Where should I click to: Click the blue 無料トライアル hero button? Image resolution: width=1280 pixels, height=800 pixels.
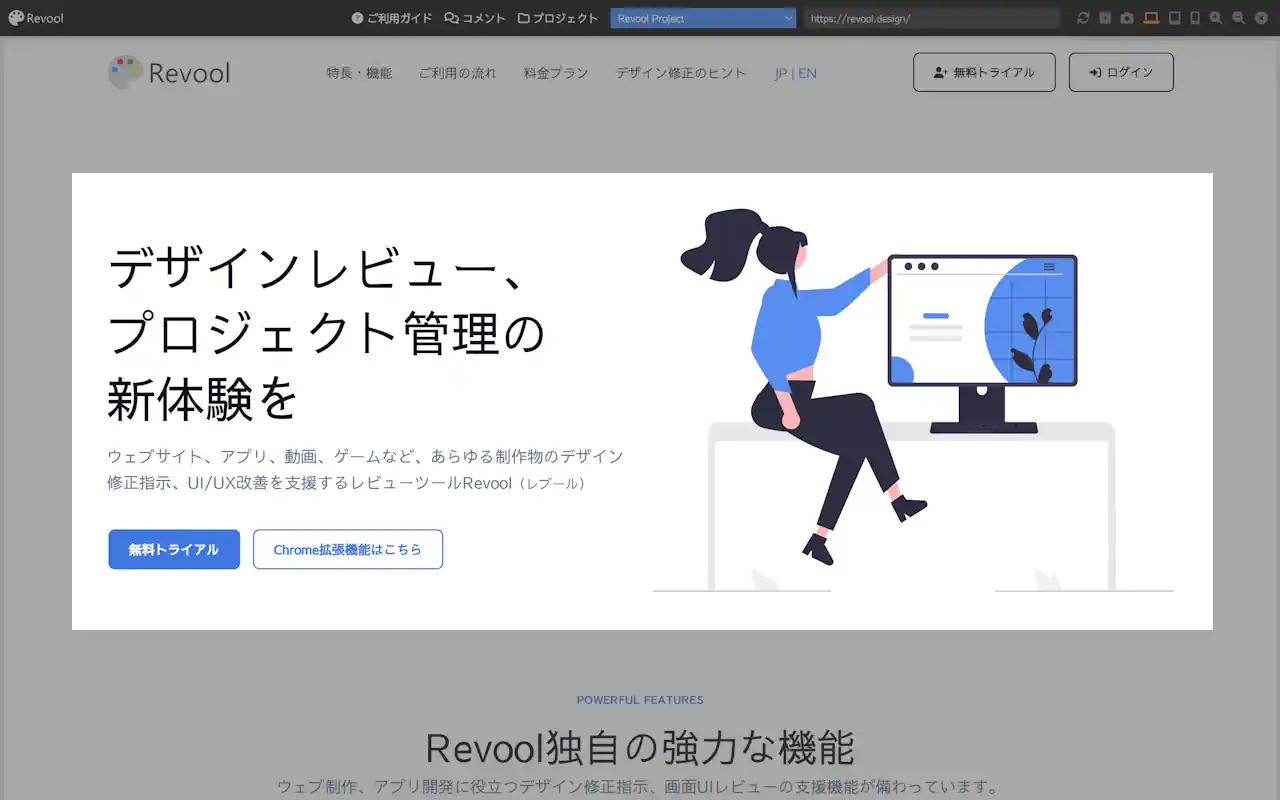click(x=174, y=549)
